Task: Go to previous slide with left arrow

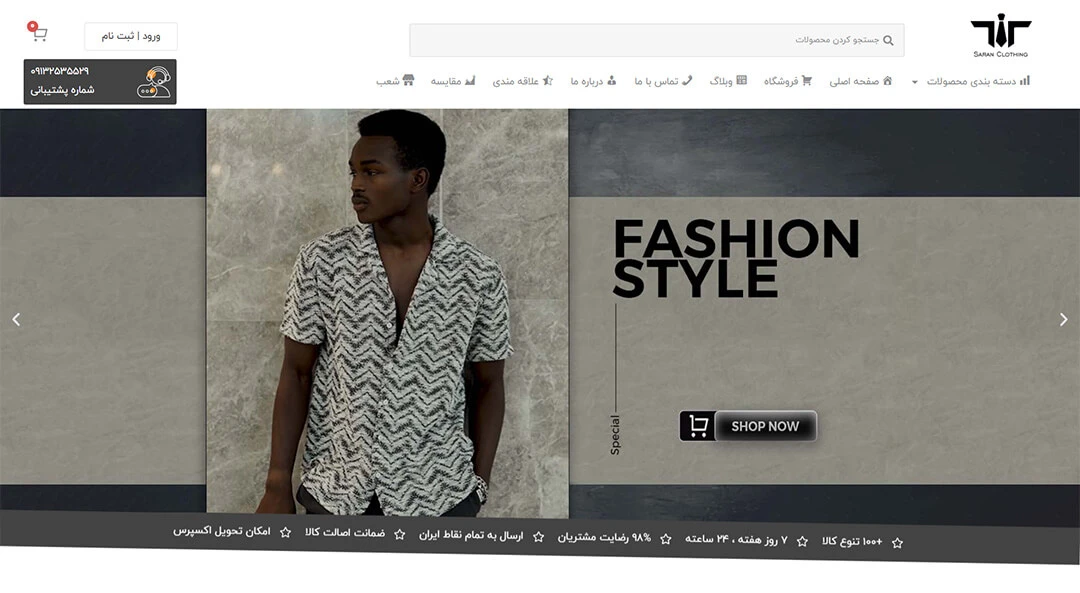Action: [16, 320]
